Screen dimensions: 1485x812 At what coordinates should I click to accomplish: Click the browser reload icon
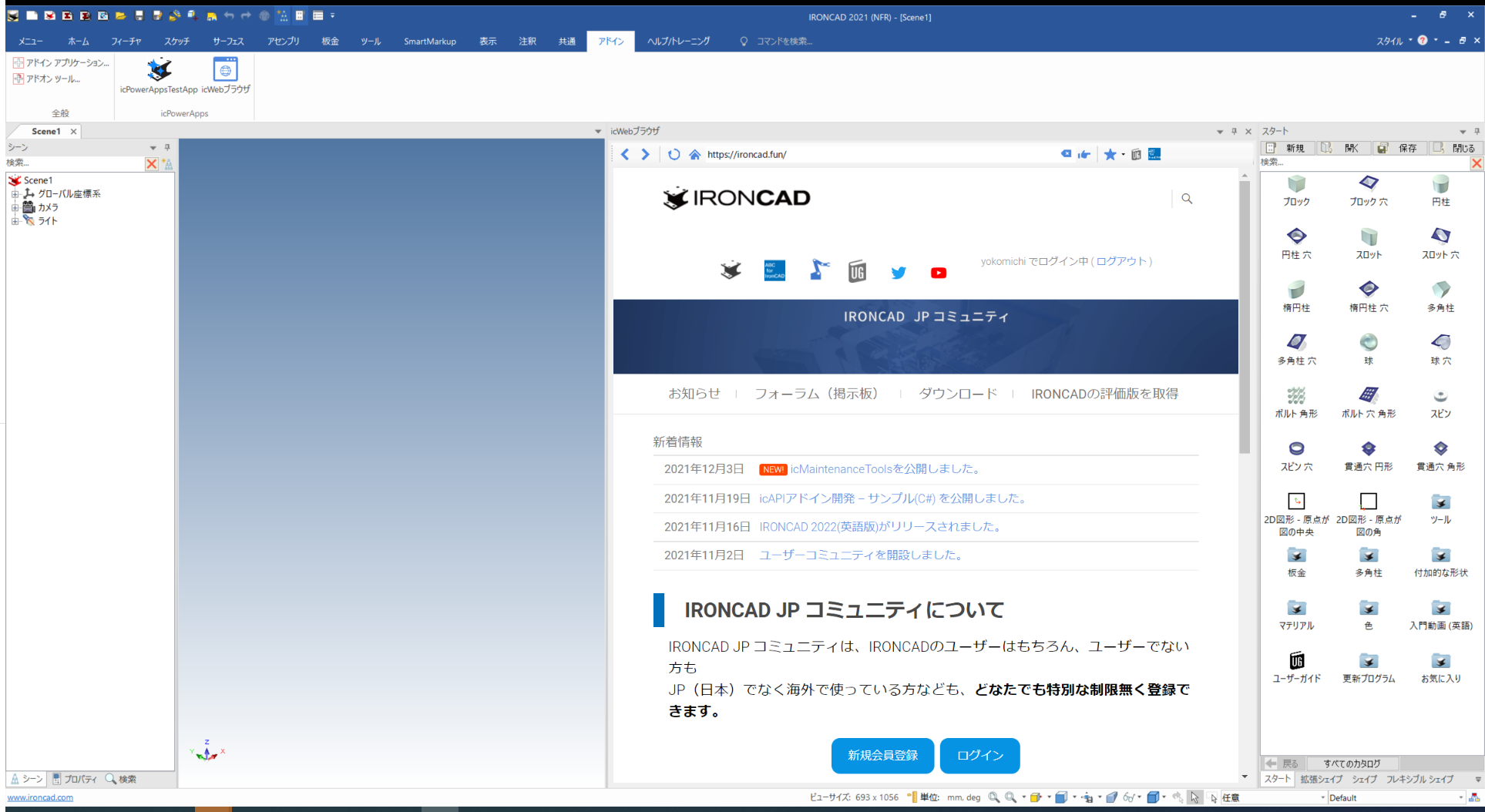point(674,154)
